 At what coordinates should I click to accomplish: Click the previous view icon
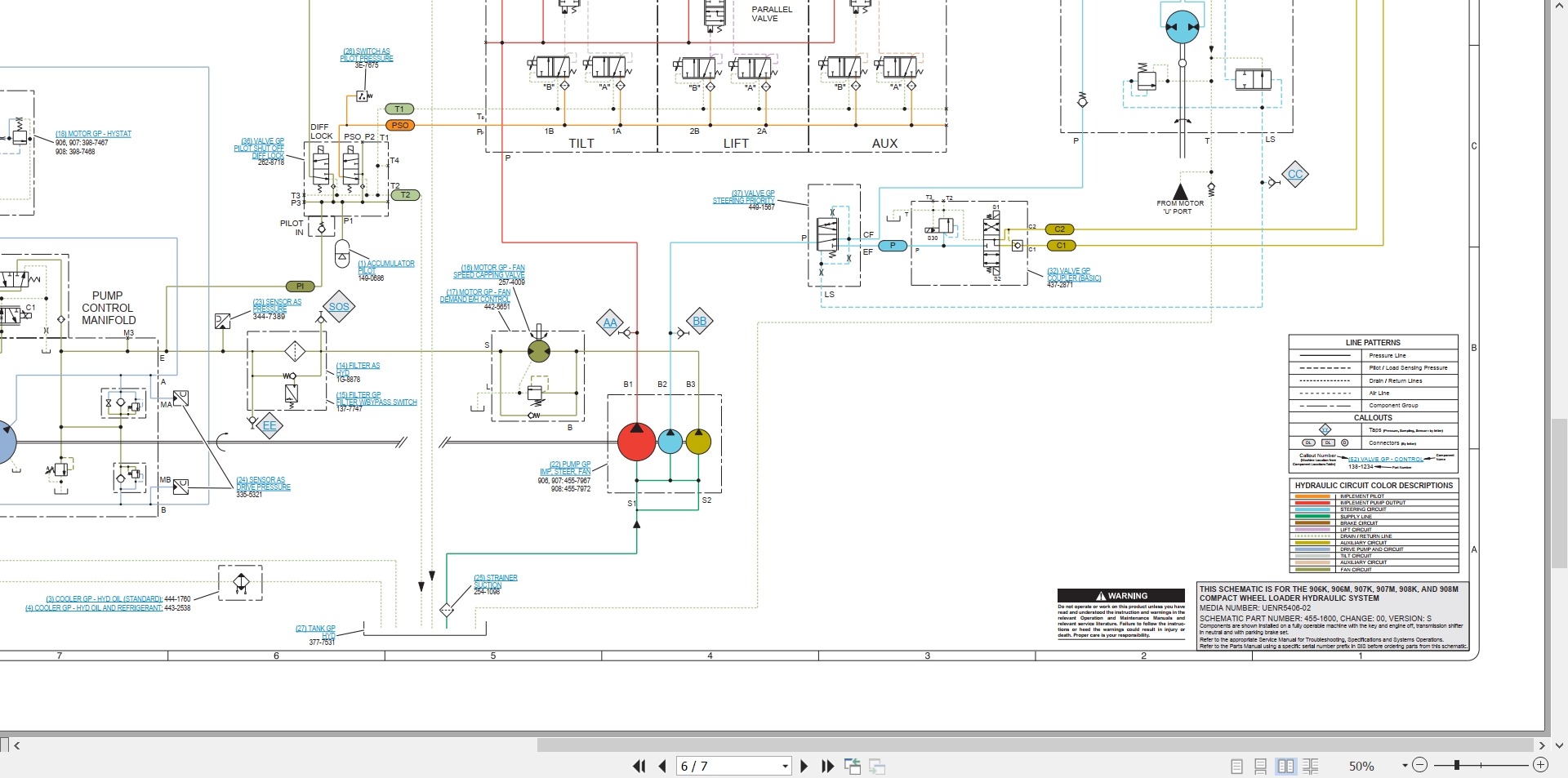(853, 766)
